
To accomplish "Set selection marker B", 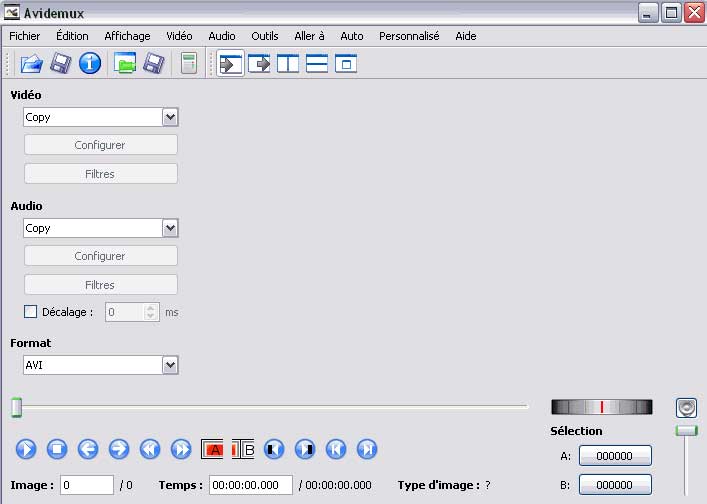I will 243,449.
